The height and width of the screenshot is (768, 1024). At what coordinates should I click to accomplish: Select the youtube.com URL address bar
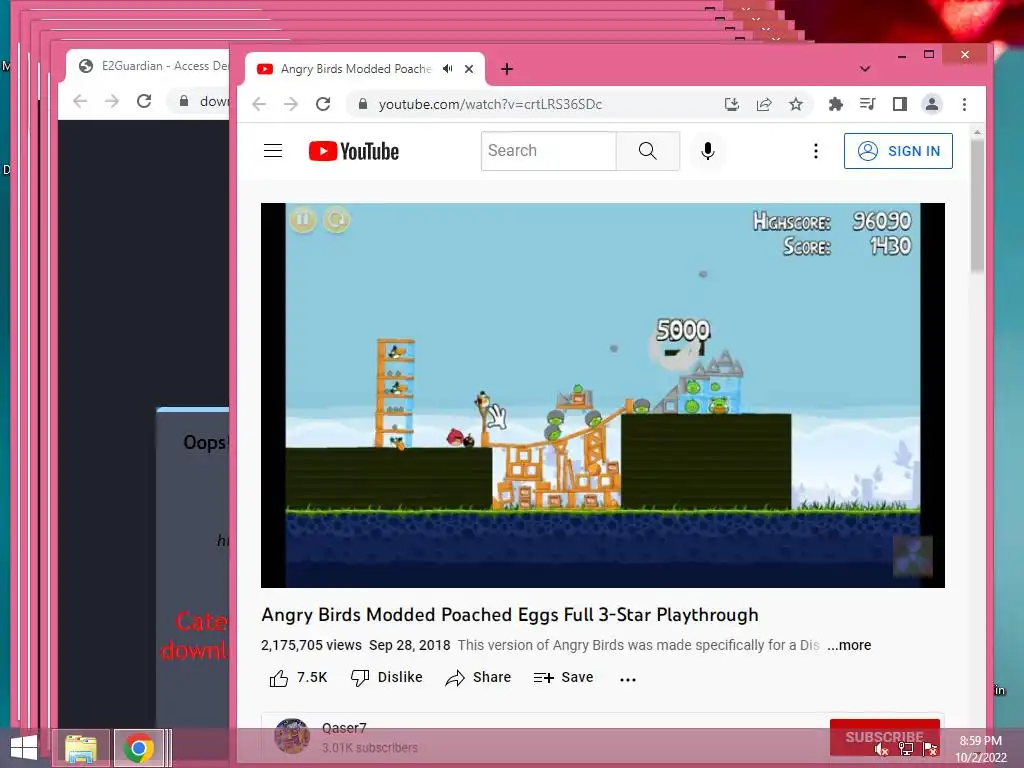click(490, 104)
